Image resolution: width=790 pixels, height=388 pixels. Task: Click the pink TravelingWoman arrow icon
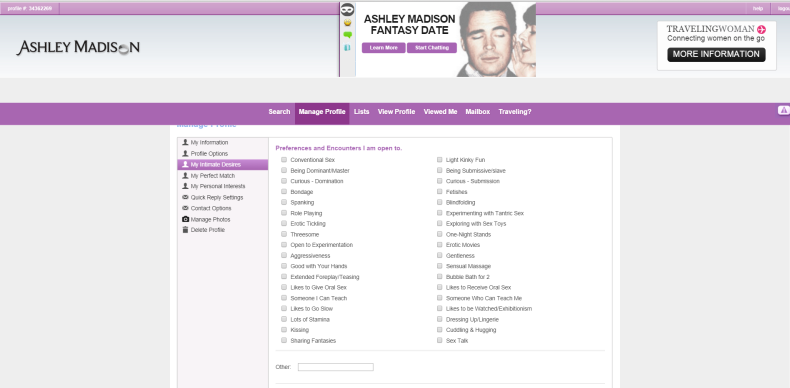click(x=761, y=29)
